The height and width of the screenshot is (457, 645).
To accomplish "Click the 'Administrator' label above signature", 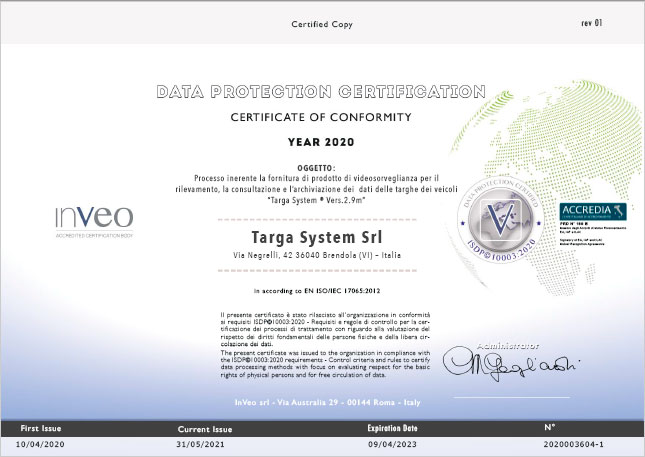I will (x=508, y=346).
